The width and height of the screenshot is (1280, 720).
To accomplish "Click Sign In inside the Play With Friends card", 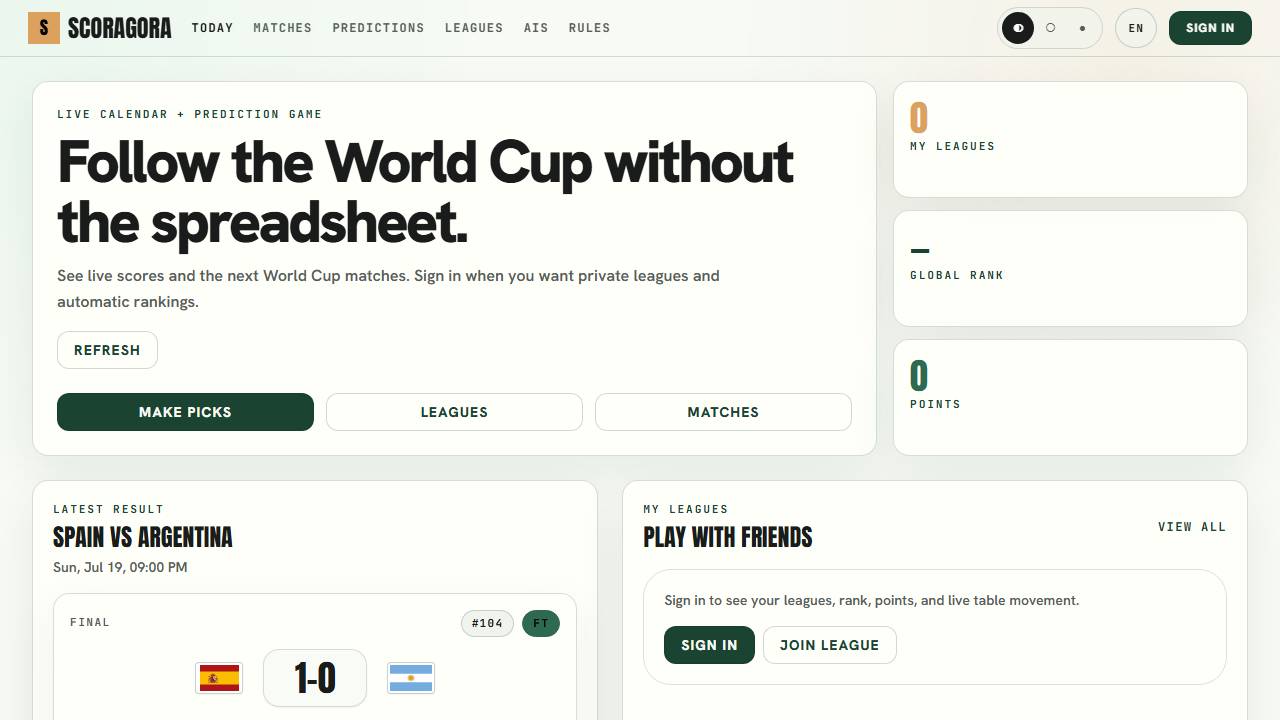I will [x=709, y=645].
